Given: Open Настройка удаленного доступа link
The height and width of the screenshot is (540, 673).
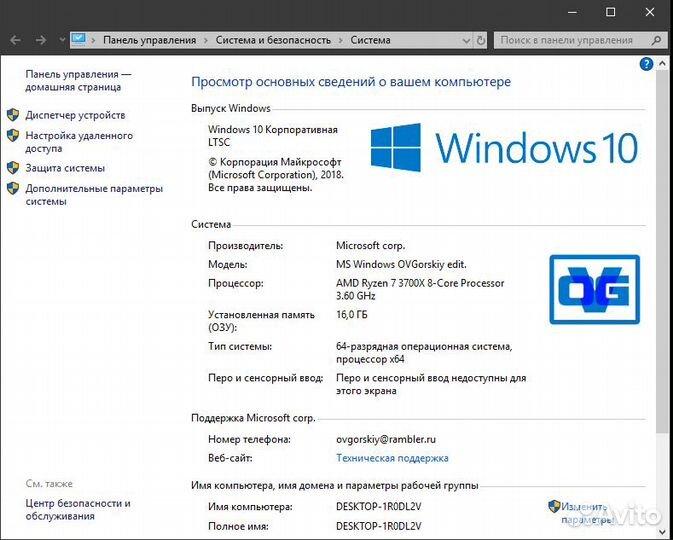Looking at the screenshot, I should [79, 142].
